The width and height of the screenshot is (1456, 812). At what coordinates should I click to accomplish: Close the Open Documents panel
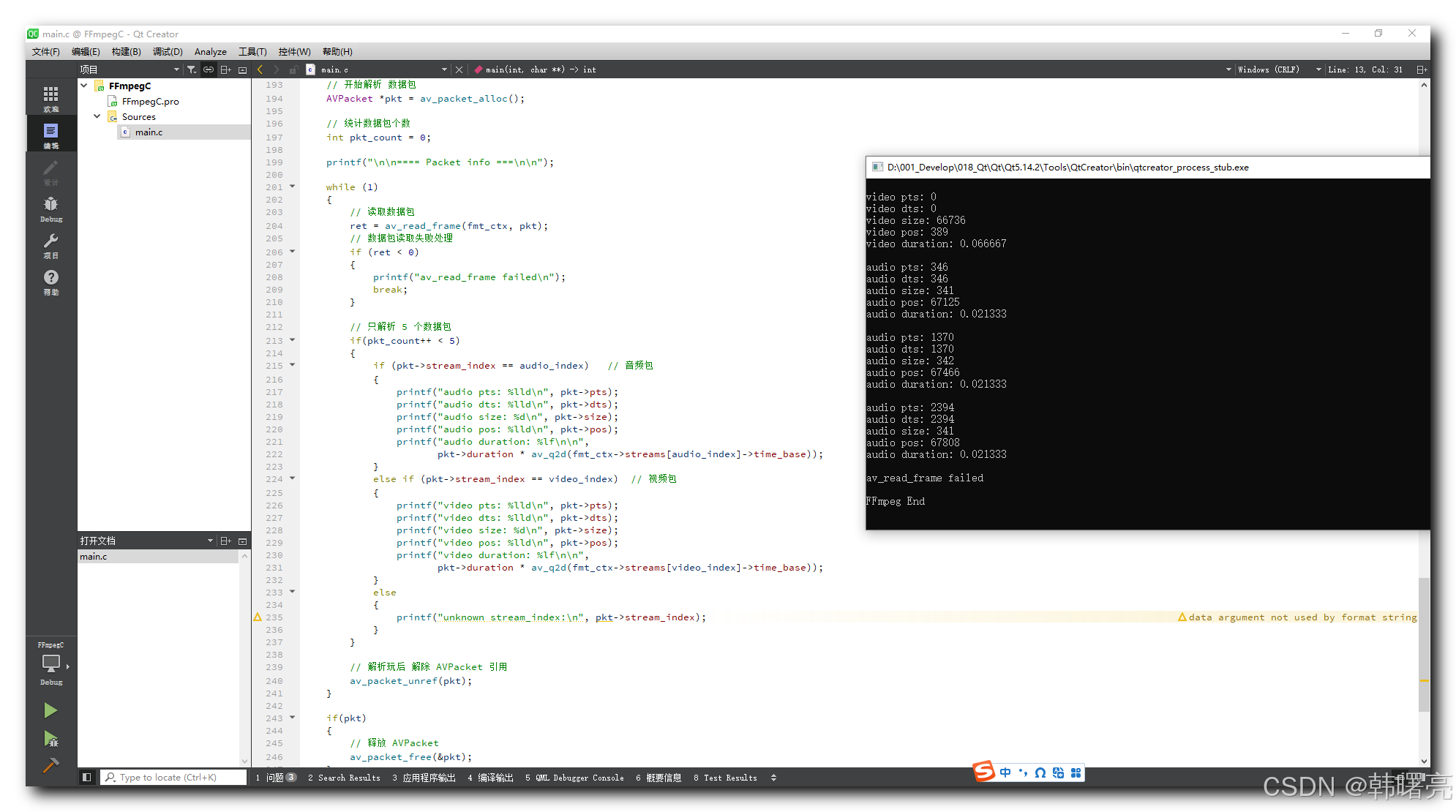pos(242,541)
